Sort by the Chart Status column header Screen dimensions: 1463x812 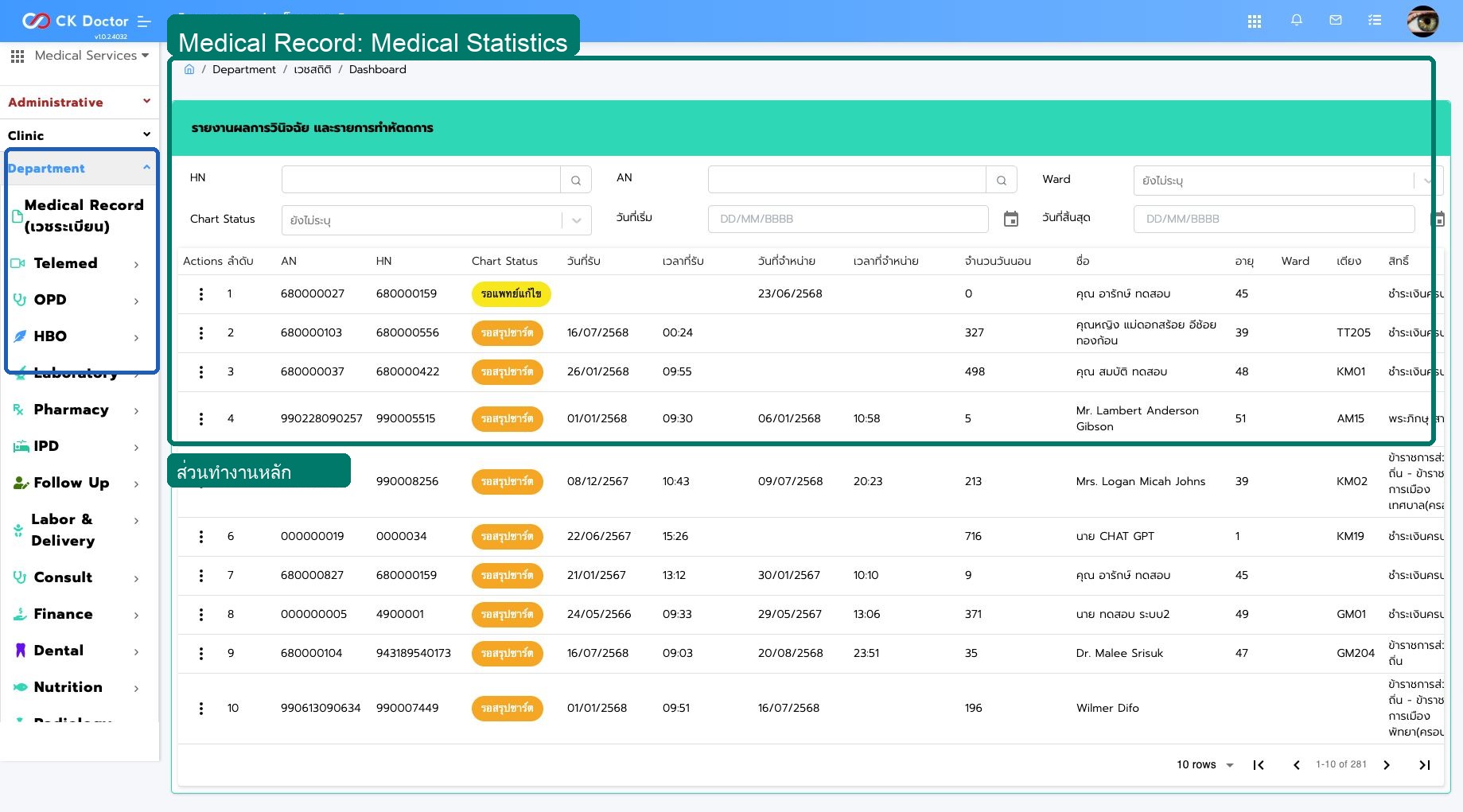504,261
